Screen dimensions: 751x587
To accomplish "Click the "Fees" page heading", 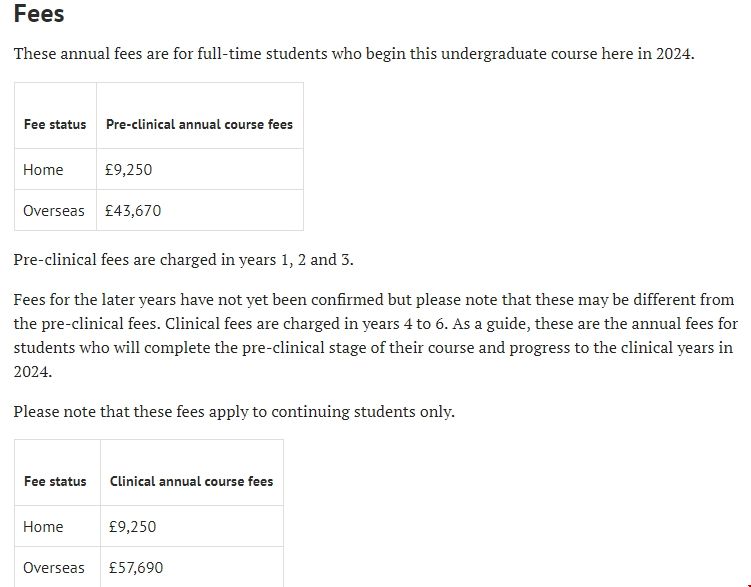I will tap(39, 15).
